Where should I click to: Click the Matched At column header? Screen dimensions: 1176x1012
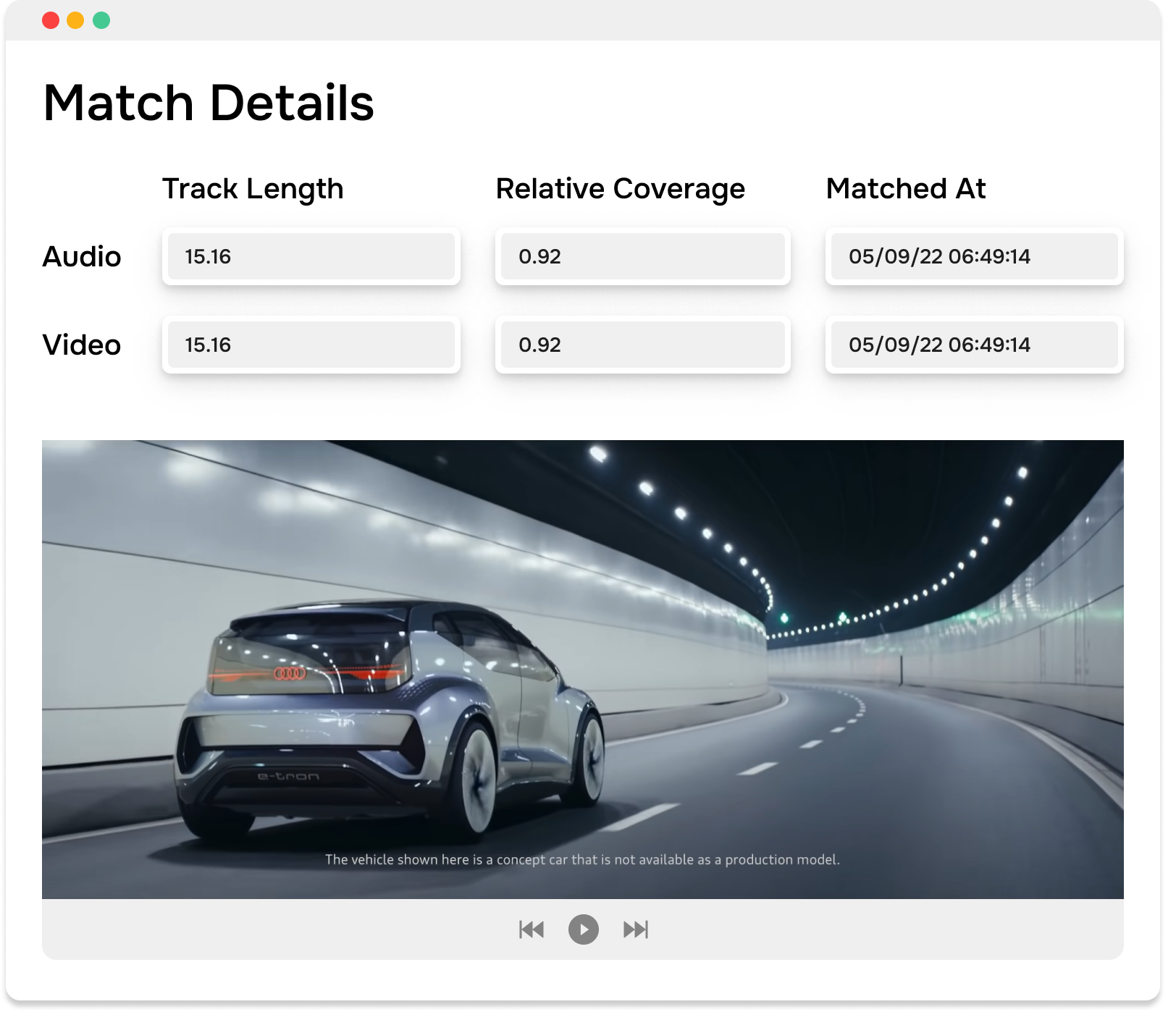coord(906,189)
